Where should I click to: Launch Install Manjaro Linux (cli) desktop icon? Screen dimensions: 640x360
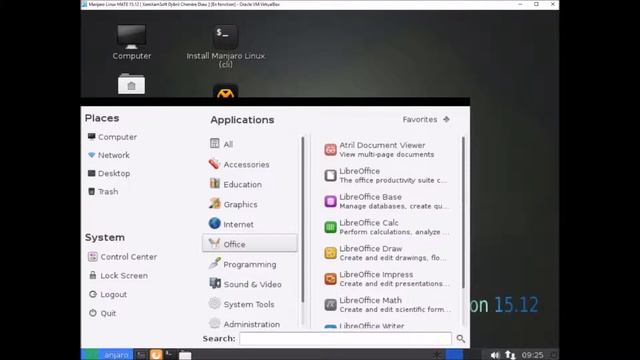pyautogui.click(x=225, y=46)
